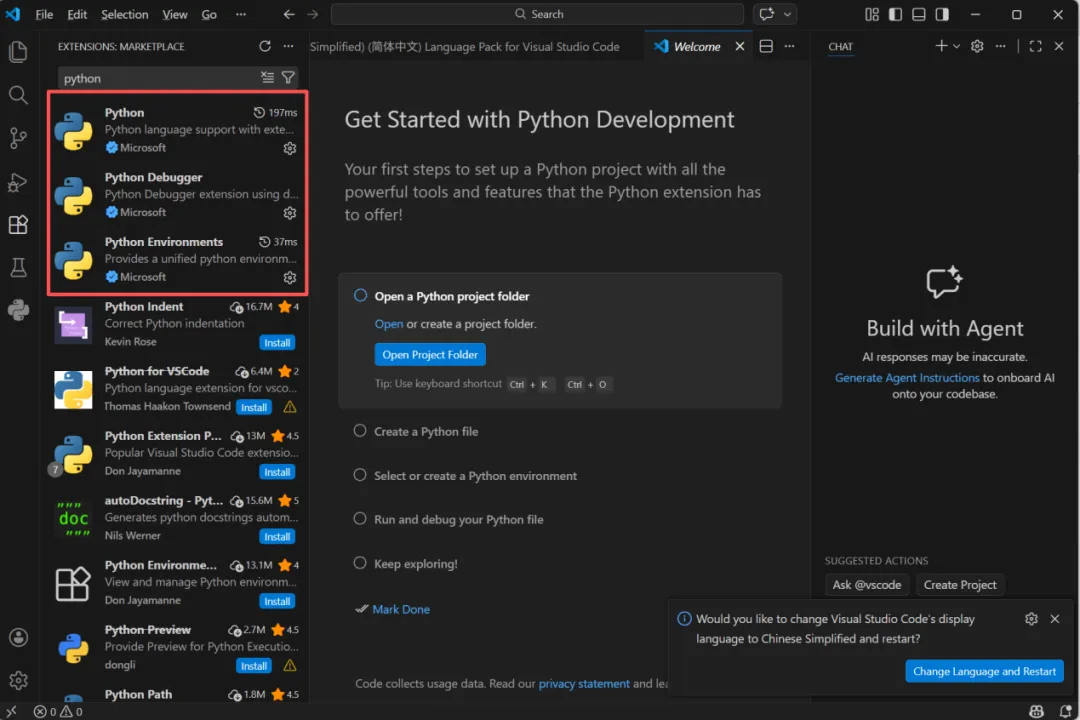
Task: Open Source Control view in activity bar
Action: pos(18,138)
